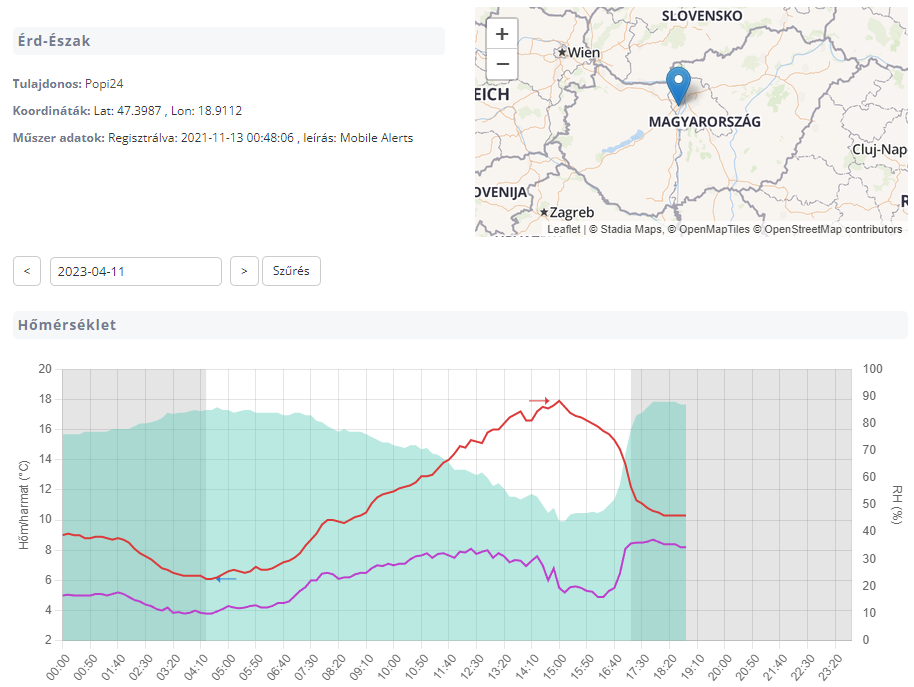Click the MAGYARORSZÁG label on the map

point(704,121)
